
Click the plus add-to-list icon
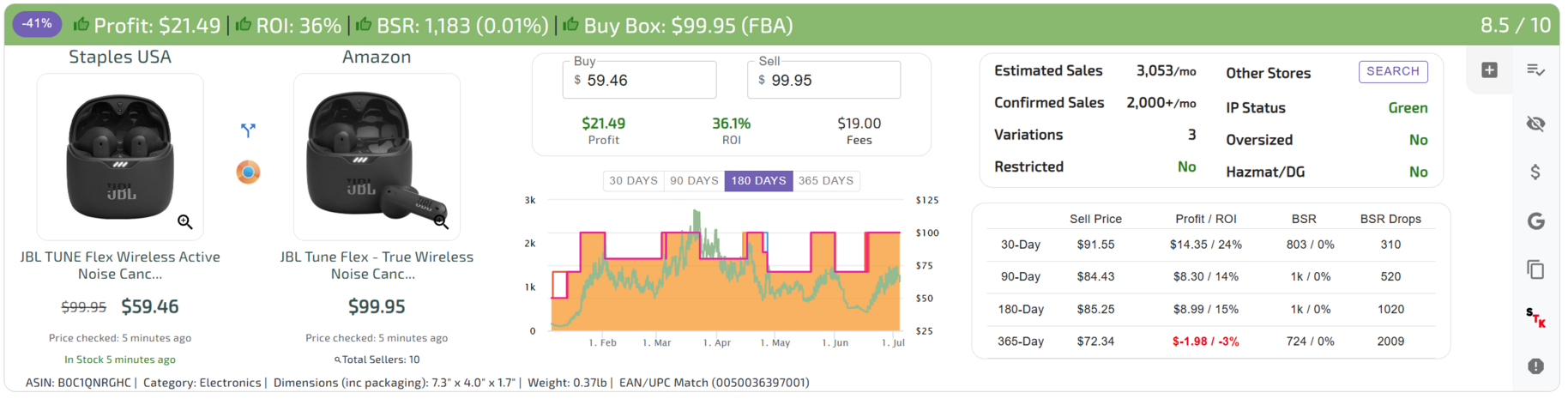1489,70
